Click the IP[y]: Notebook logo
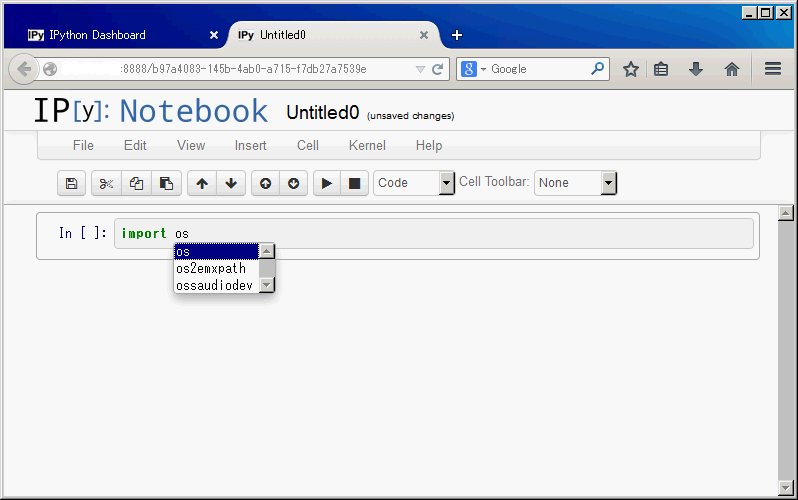 tap(151, 110)
